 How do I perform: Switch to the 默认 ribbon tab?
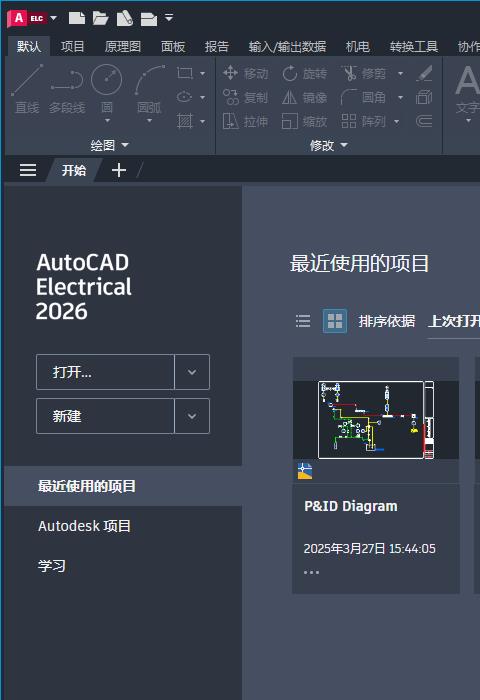point(29,46)
